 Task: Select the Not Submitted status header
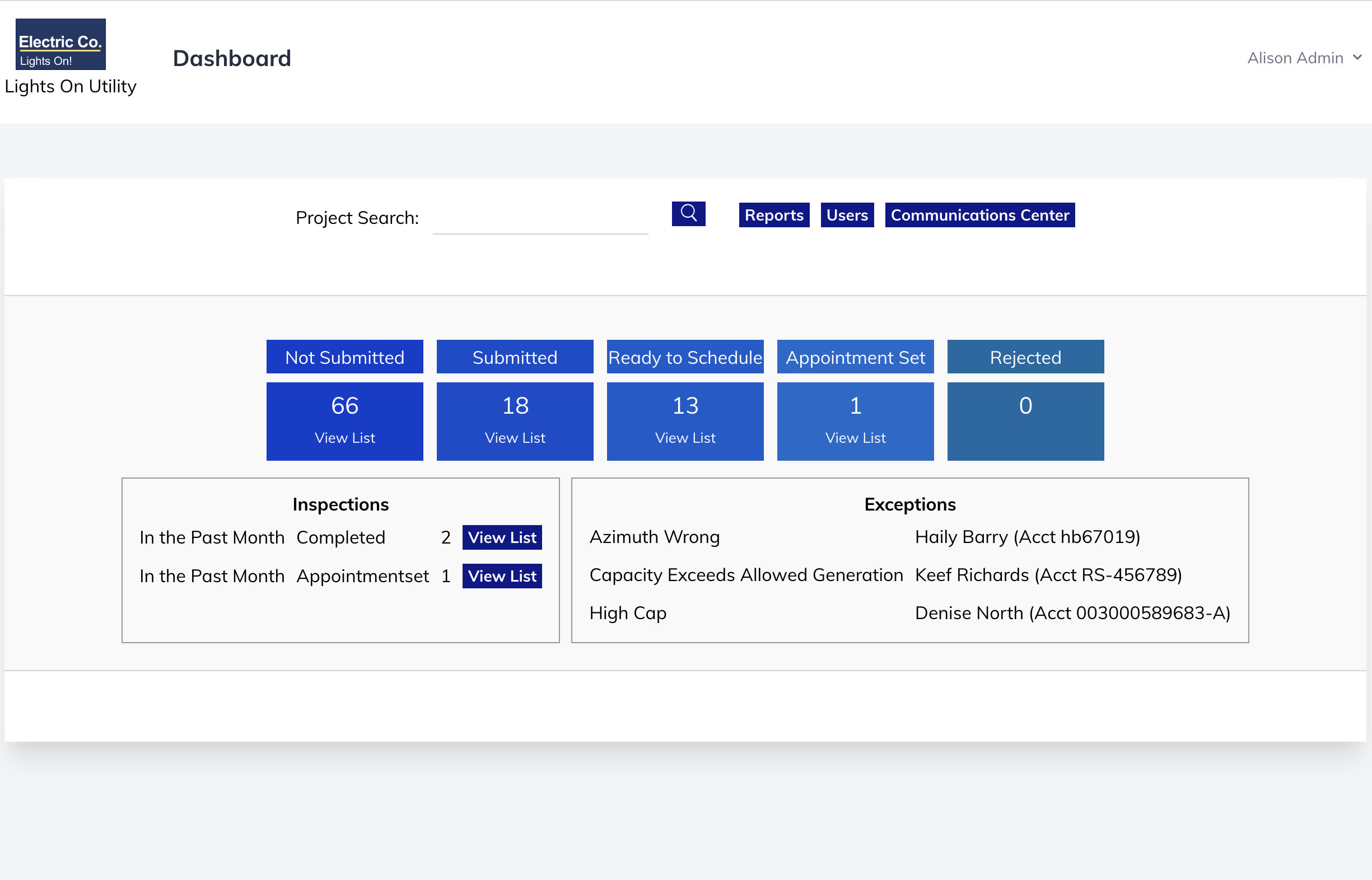[x=345, y=357]
